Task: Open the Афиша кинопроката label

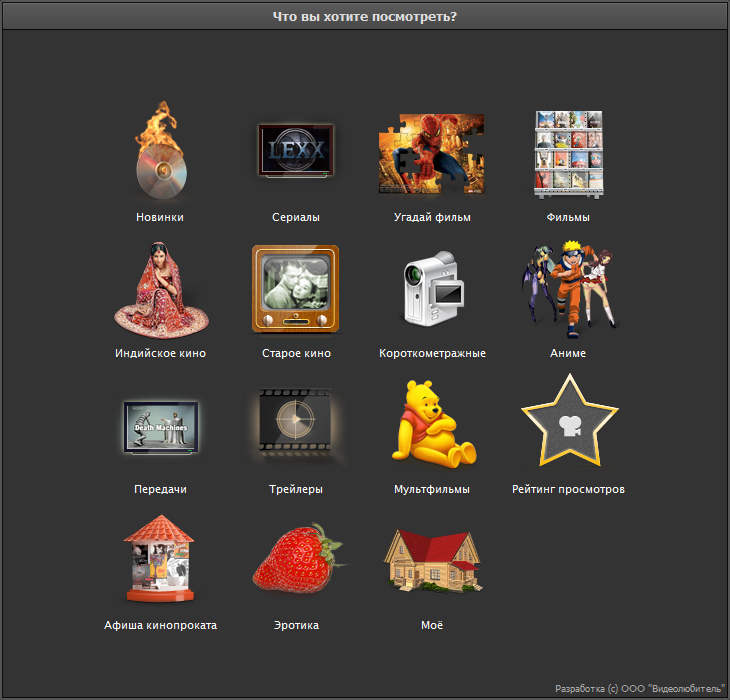Action: click(x=161, y=625)
